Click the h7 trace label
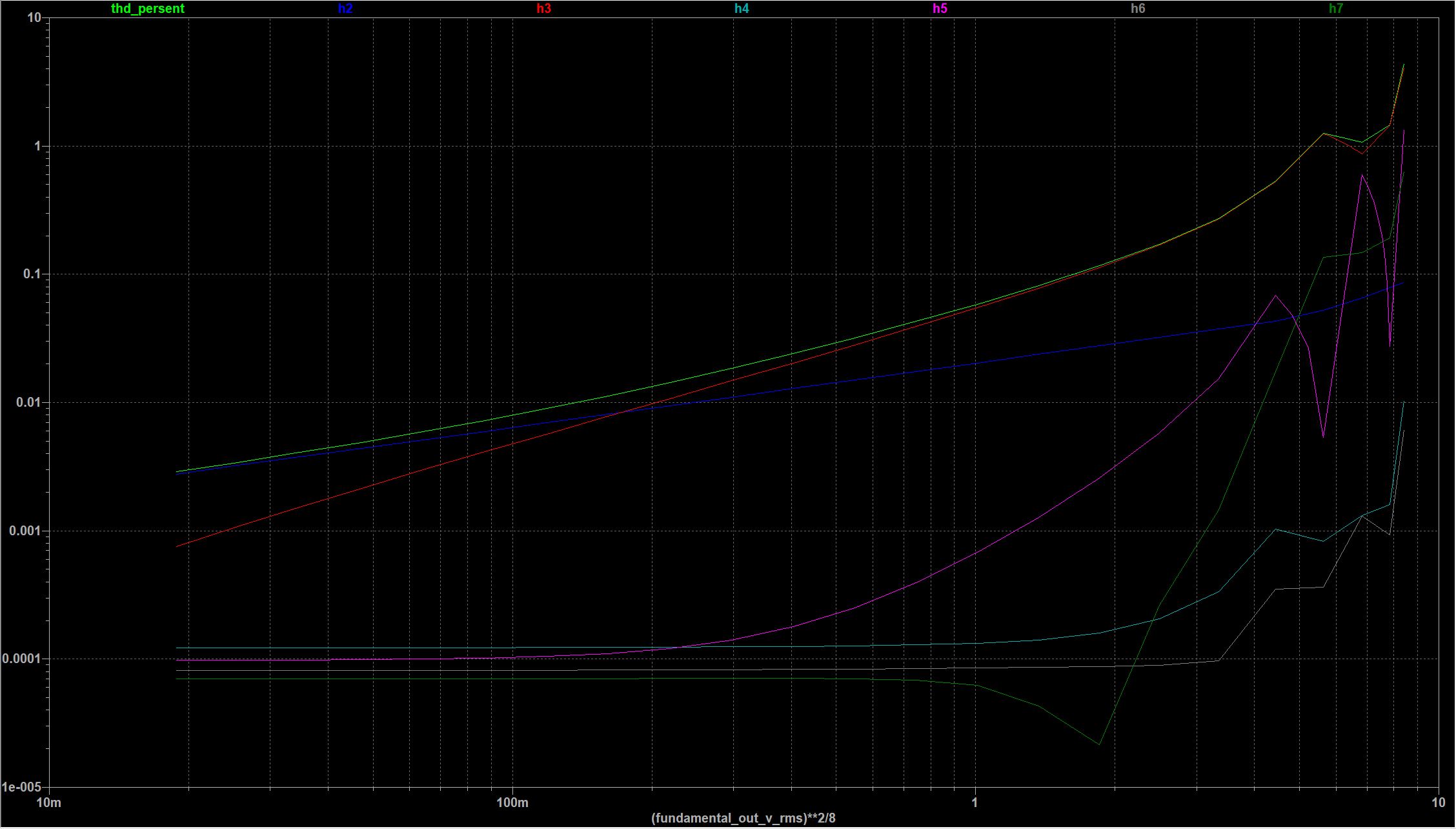The image size is (1456, 829). (x=1336, y=8)
